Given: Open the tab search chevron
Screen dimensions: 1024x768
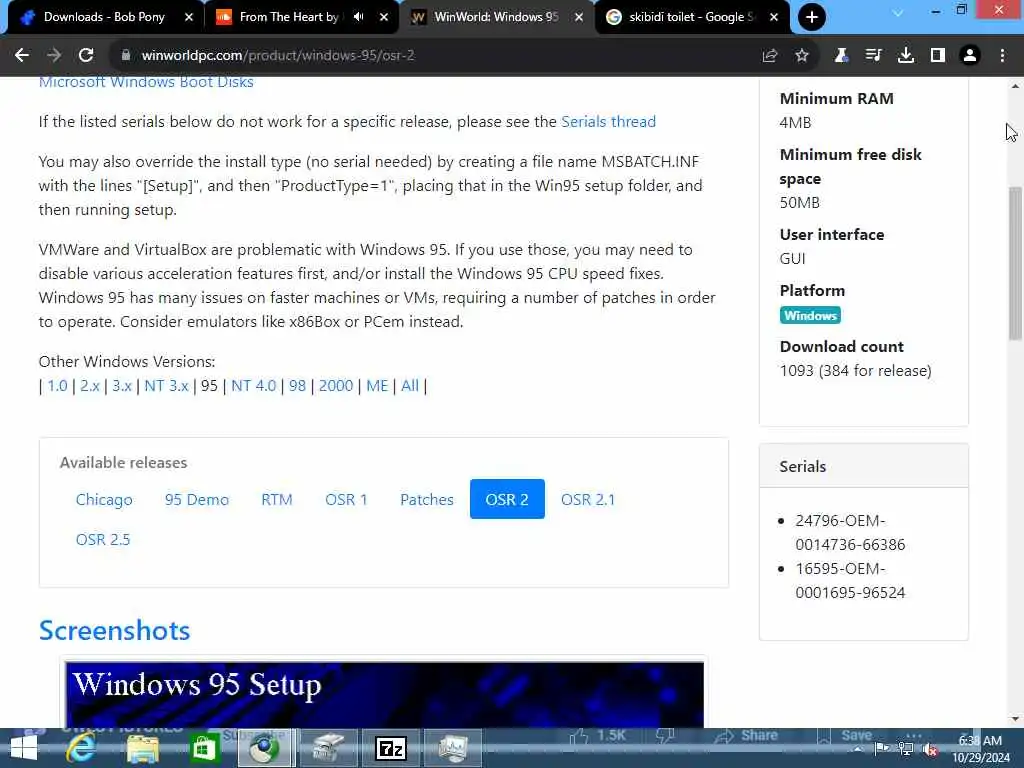Looking at the screenshot, I should pos(898,12).
